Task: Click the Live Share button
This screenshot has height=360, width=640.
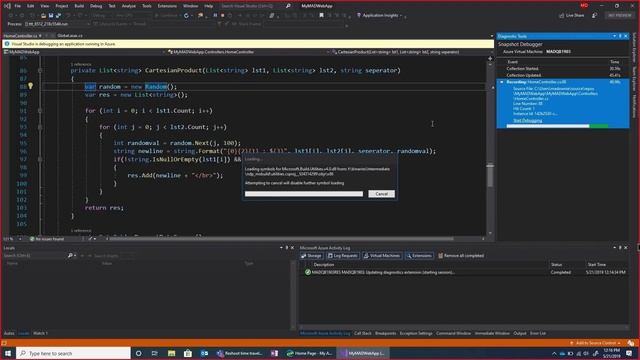Action: [571, 16]
